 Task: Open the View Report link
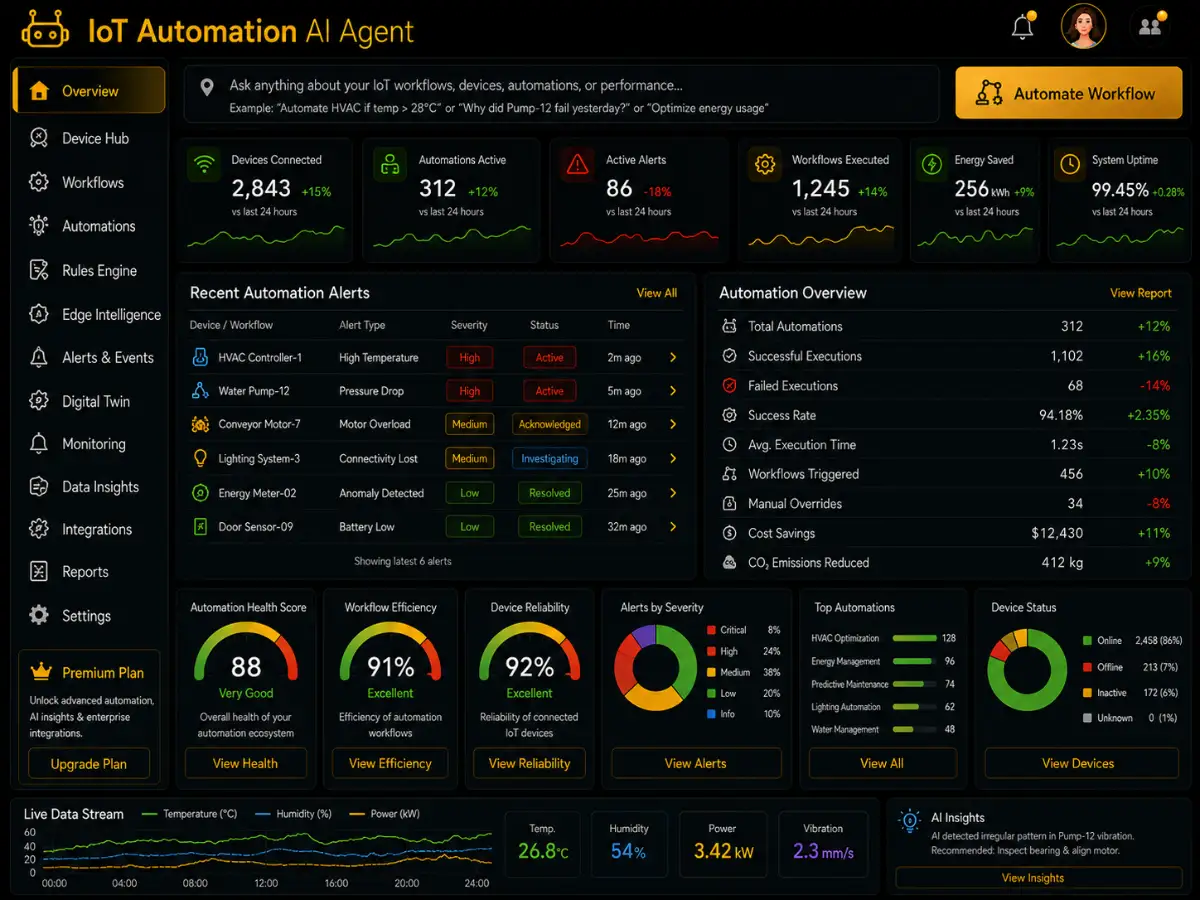coord(1141,293)
